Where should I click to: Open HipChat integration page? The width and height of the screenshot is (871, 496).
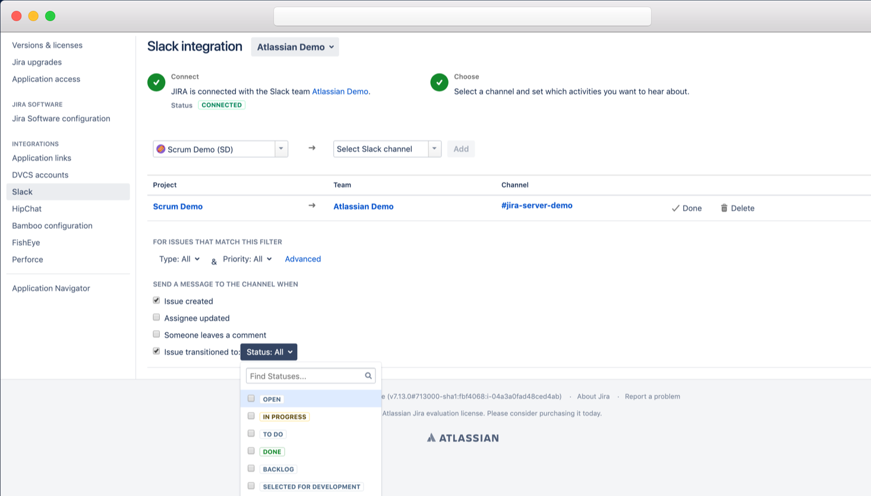27,208
